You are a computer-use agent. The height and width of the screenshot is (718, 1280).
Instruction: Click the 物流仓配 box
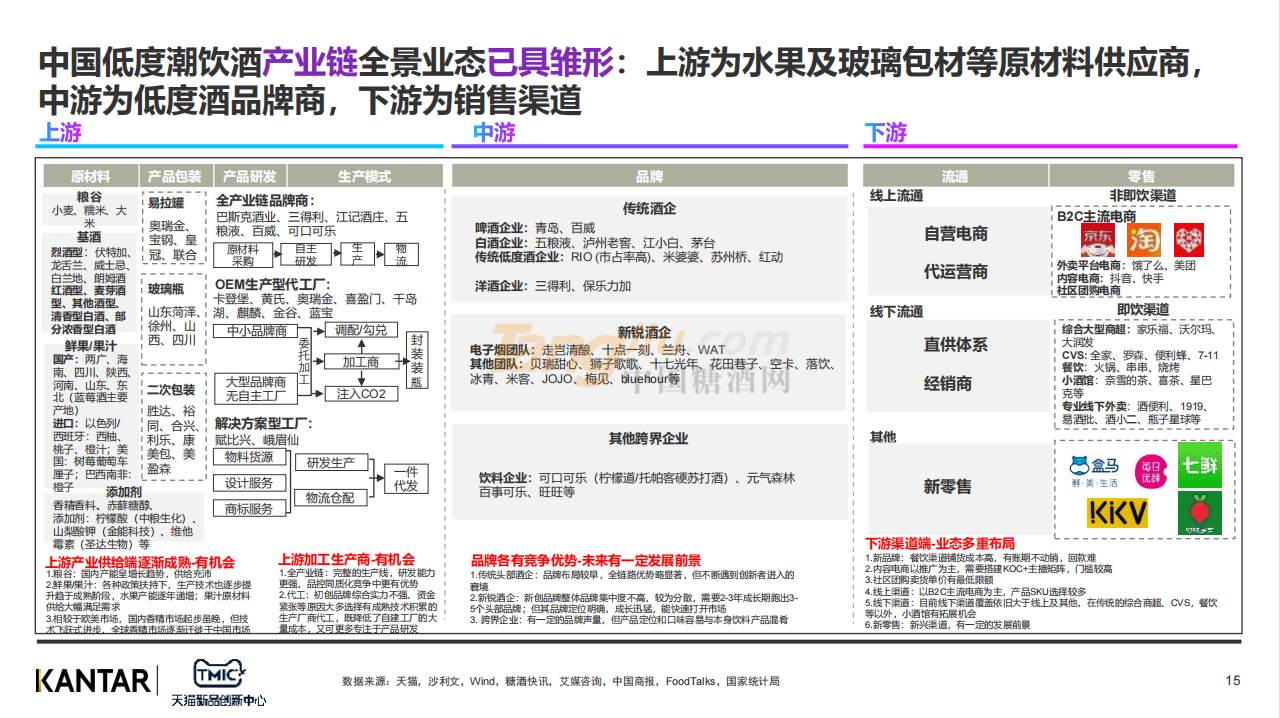point(331,497)
